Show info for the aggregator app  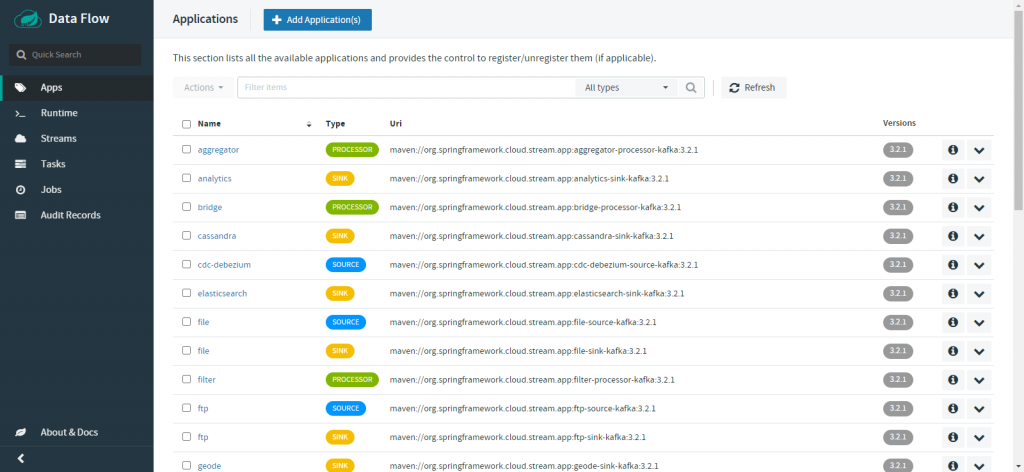(953, 150)
